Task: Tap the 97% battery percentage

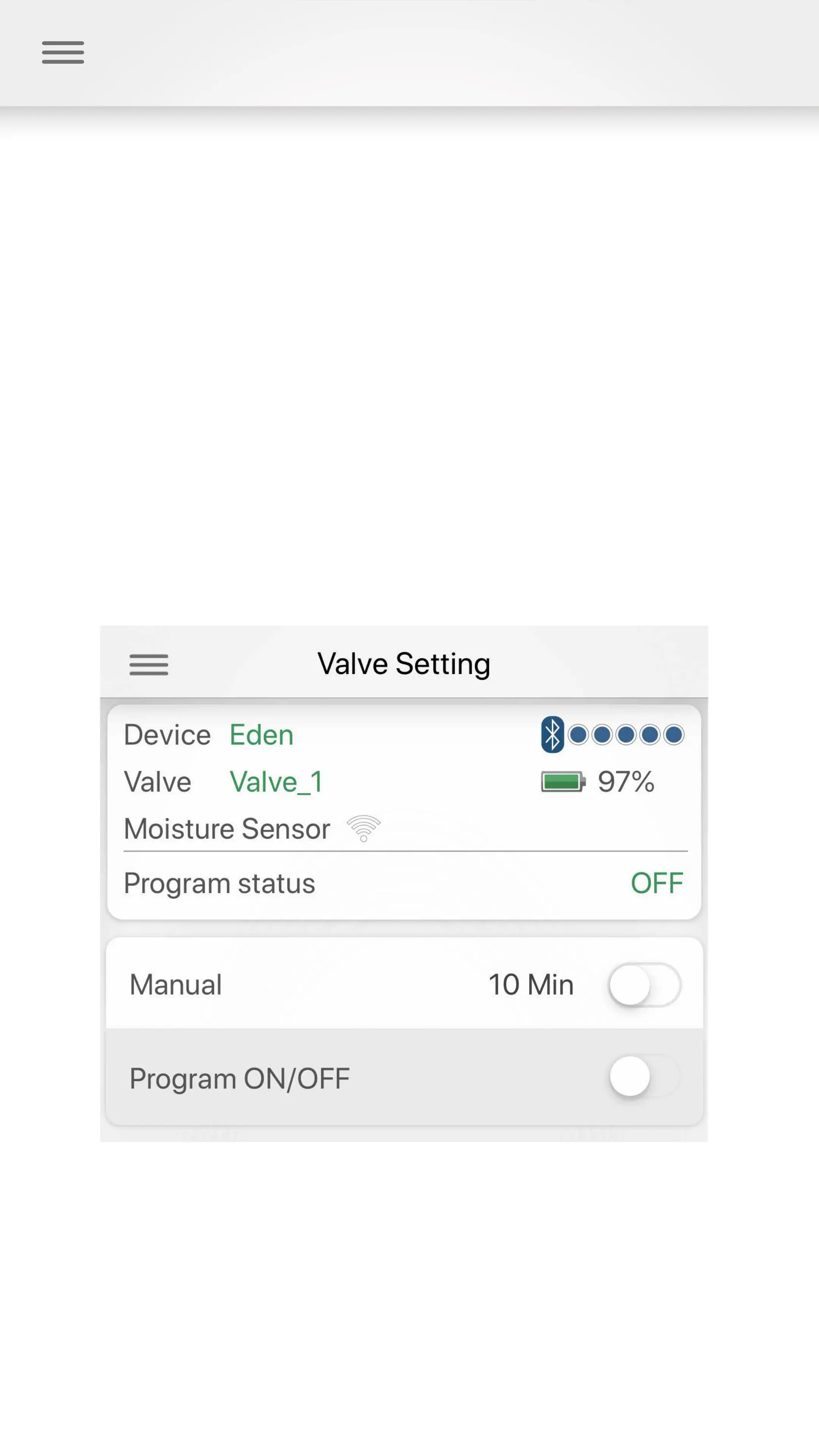Action: [626, 782]
